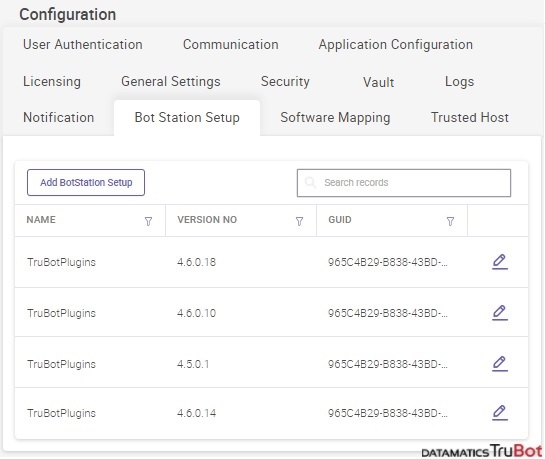Select version 4.5.0.1 cell
This screenshot has width=545, height=459.
point(193,364)
